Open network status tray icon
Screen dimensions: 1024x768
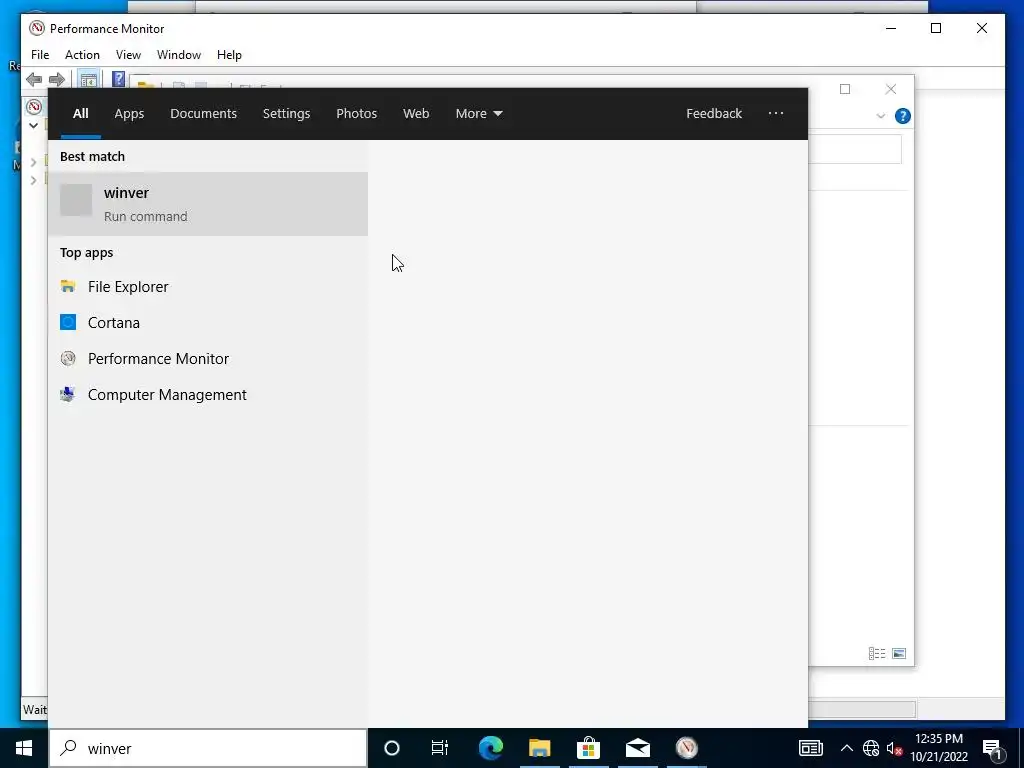point(871,748)
